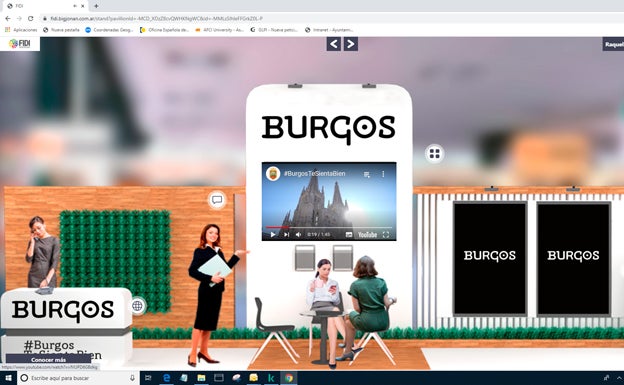Click the right brochure holder on tower
The width and height of the screenshot is (624, 385).
(x=343, y=258)
